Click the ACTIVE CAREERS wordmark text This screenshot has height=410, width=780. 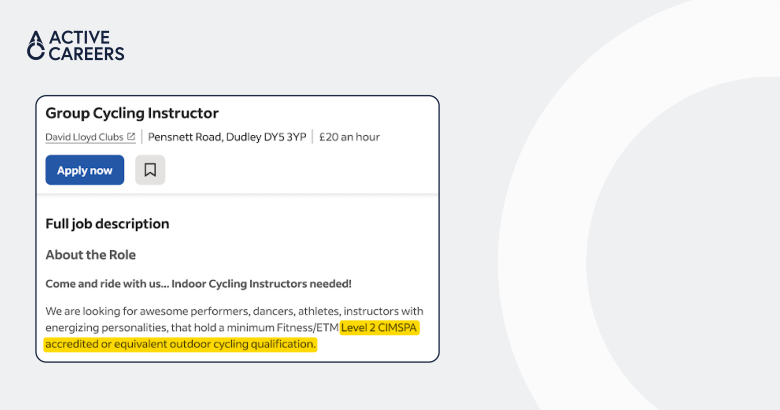[87, 45]
